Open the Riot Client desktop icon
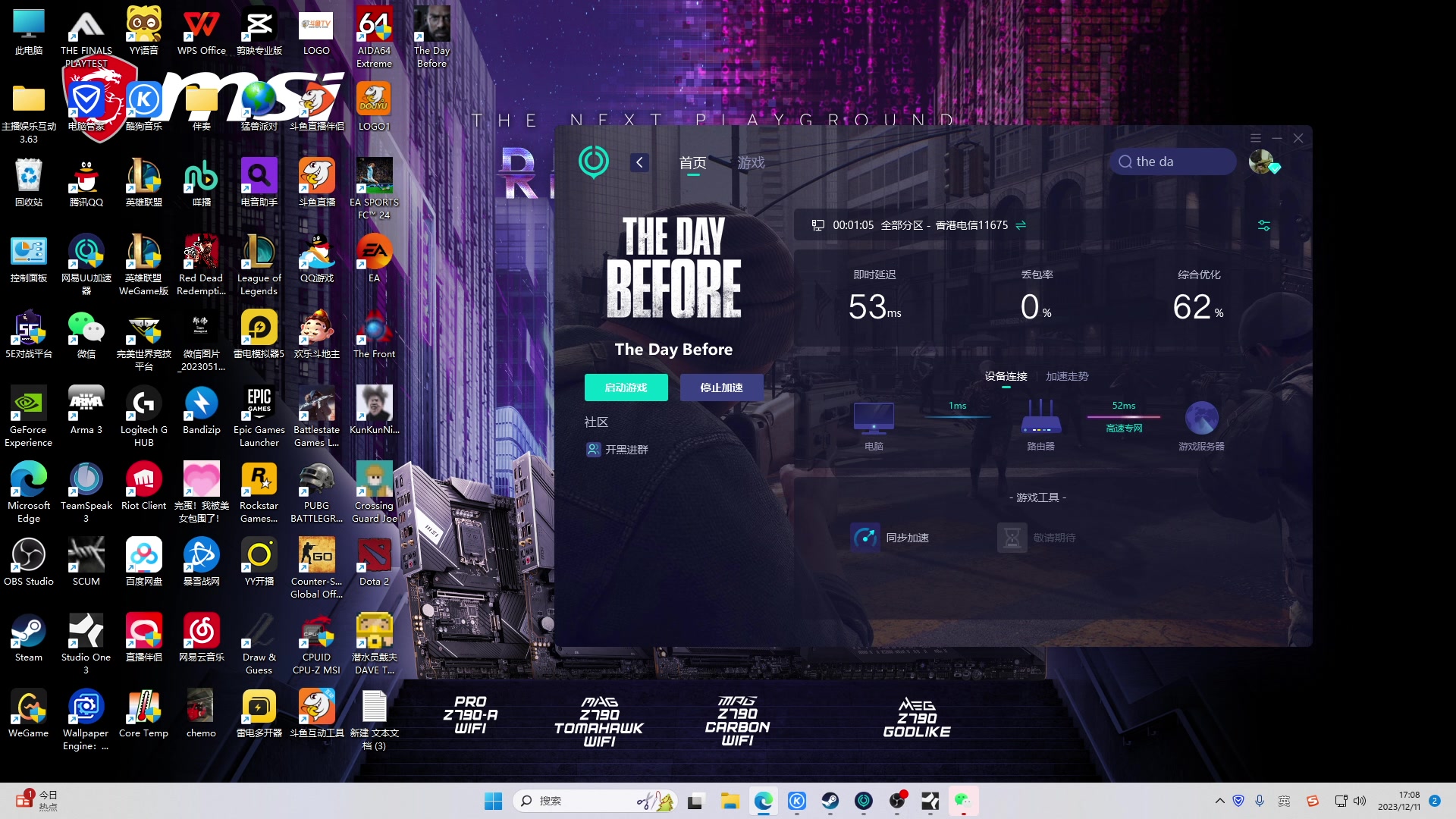Screen dimensions: 1456x819 coord(144,487)
